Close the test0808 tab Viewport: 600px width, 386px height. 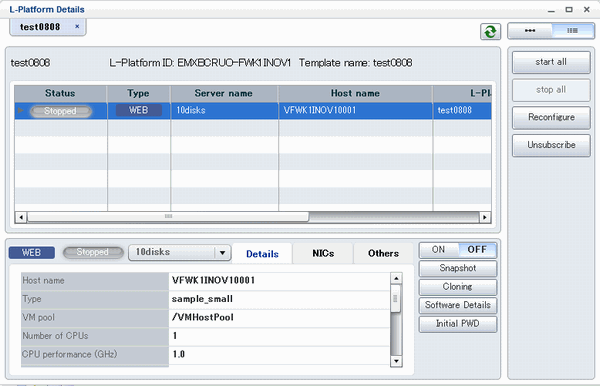[x=77, y=26]
